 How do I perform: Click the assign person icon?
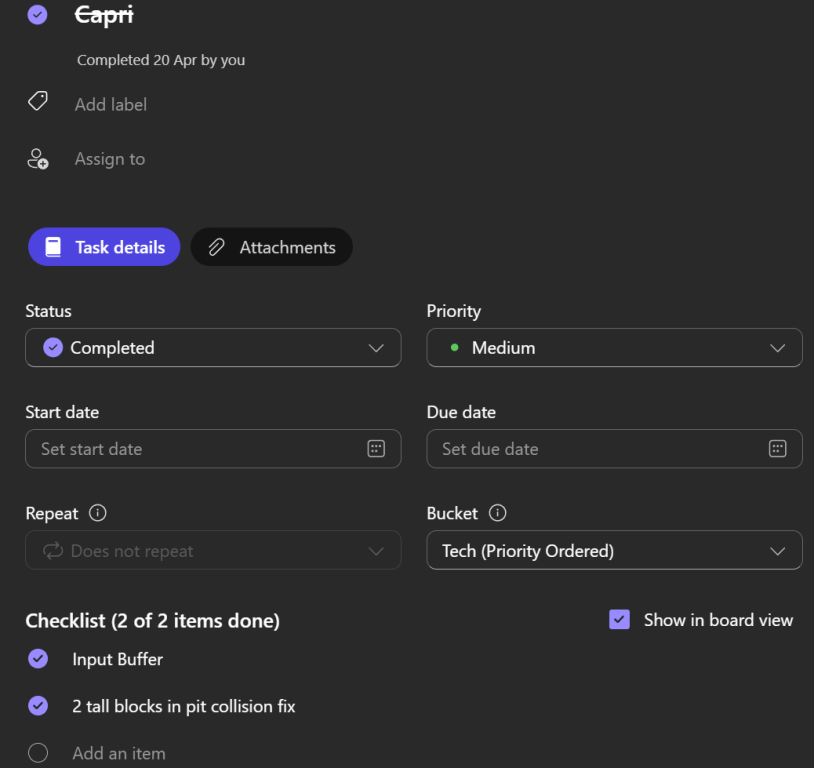pyautogui.click(x=38, y=159)
